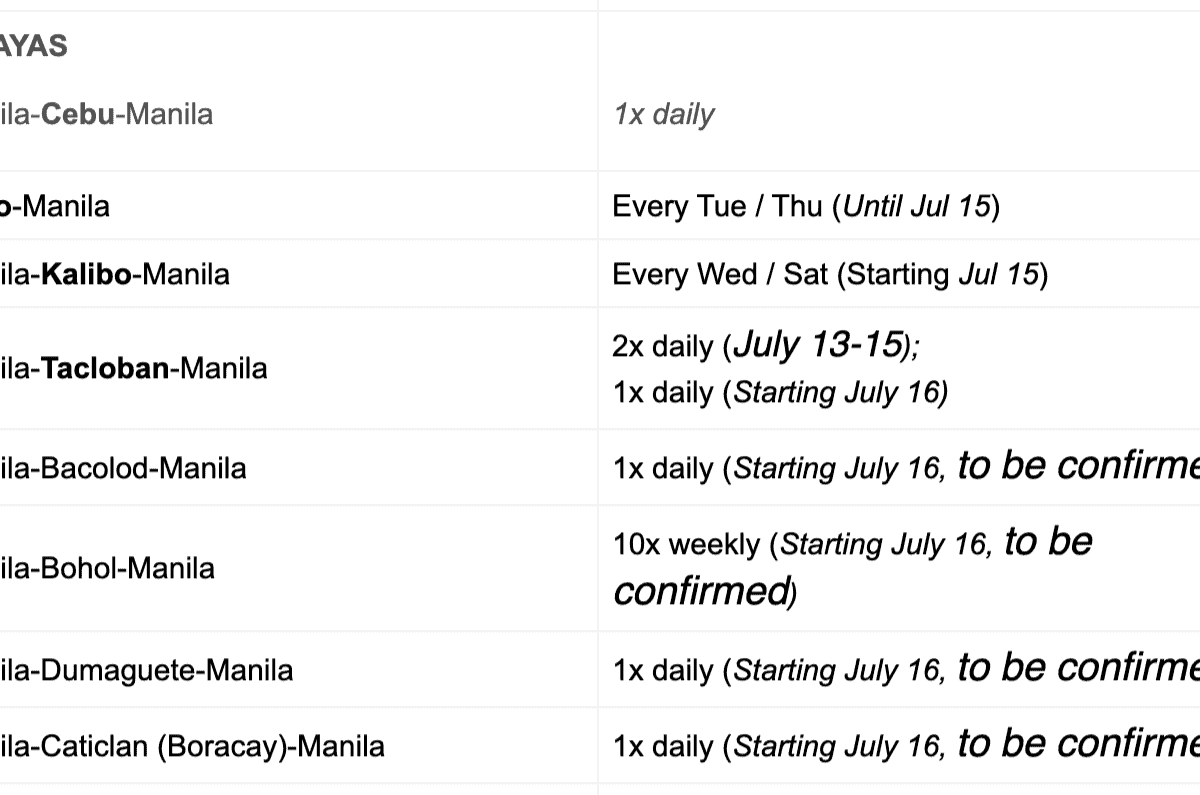Click '2x daily (July 13-15)' line
This screenshot has width=1200, height=795.
766,346
